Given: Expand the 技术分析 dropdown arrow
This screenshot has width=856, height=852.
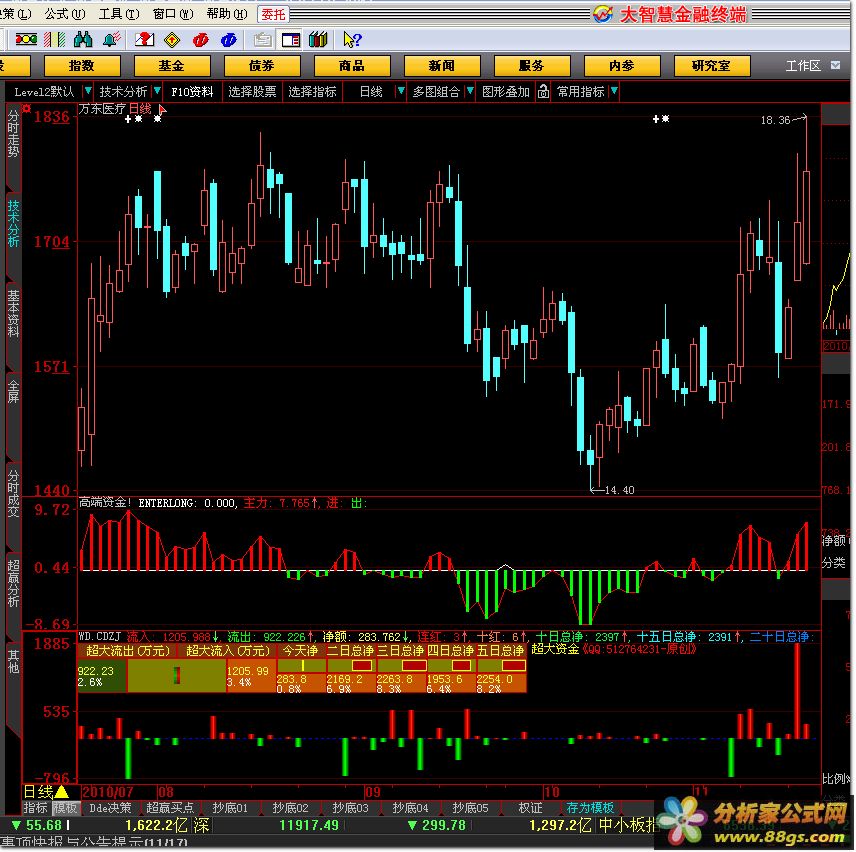Looking at the screenshot, I should pyautogui.click(x=157, y=91).
